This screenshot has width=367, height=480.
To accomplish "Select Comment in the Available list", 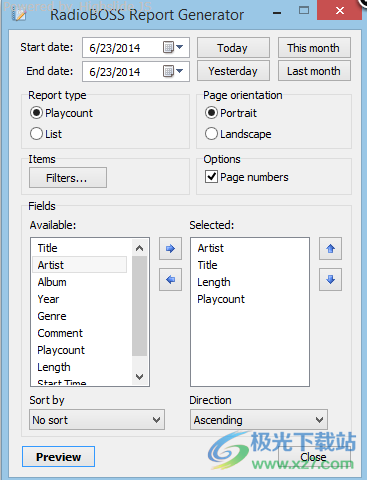I will point(79,333).
